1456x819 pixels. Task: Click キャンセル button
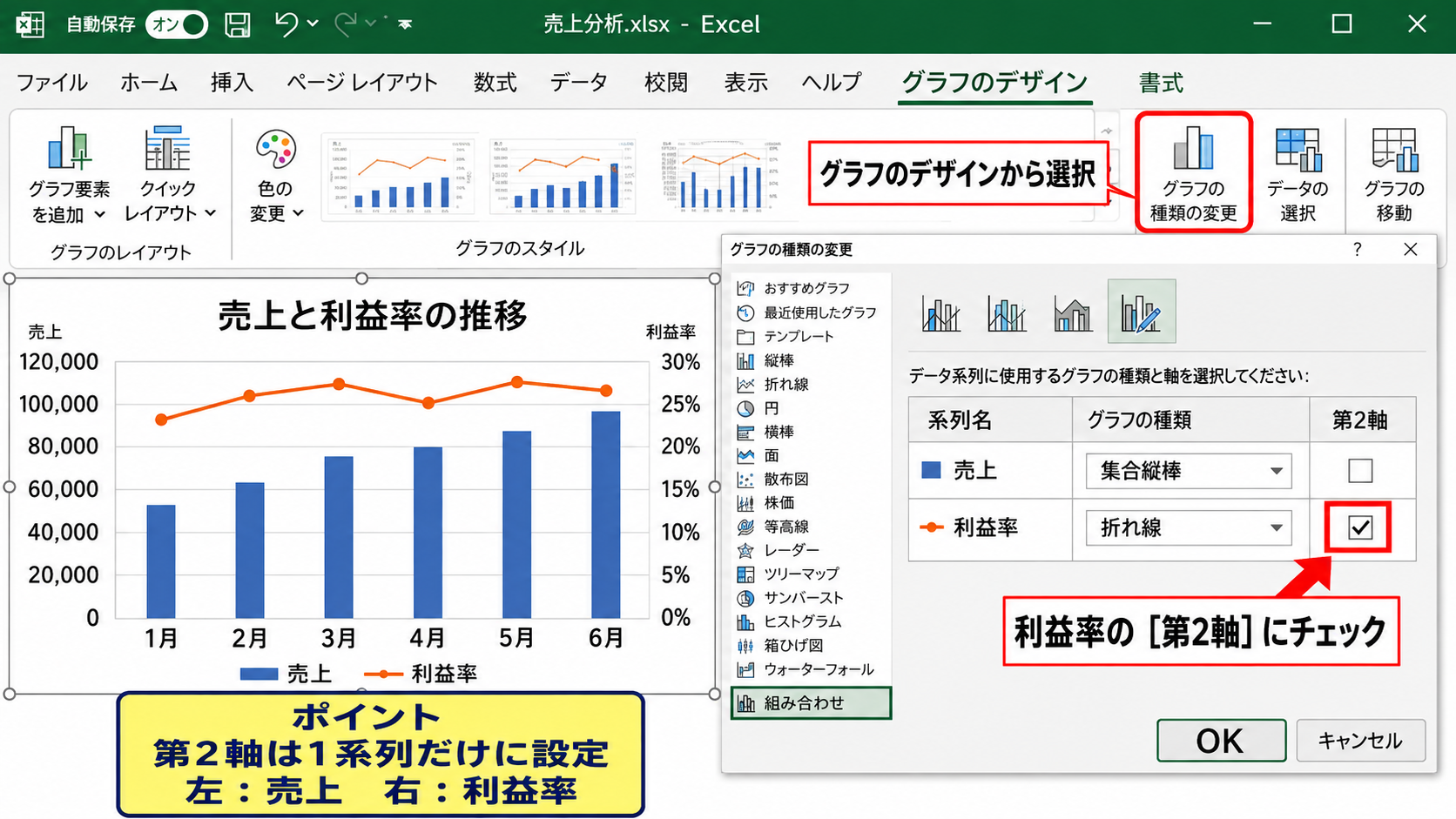point(1360,741)
